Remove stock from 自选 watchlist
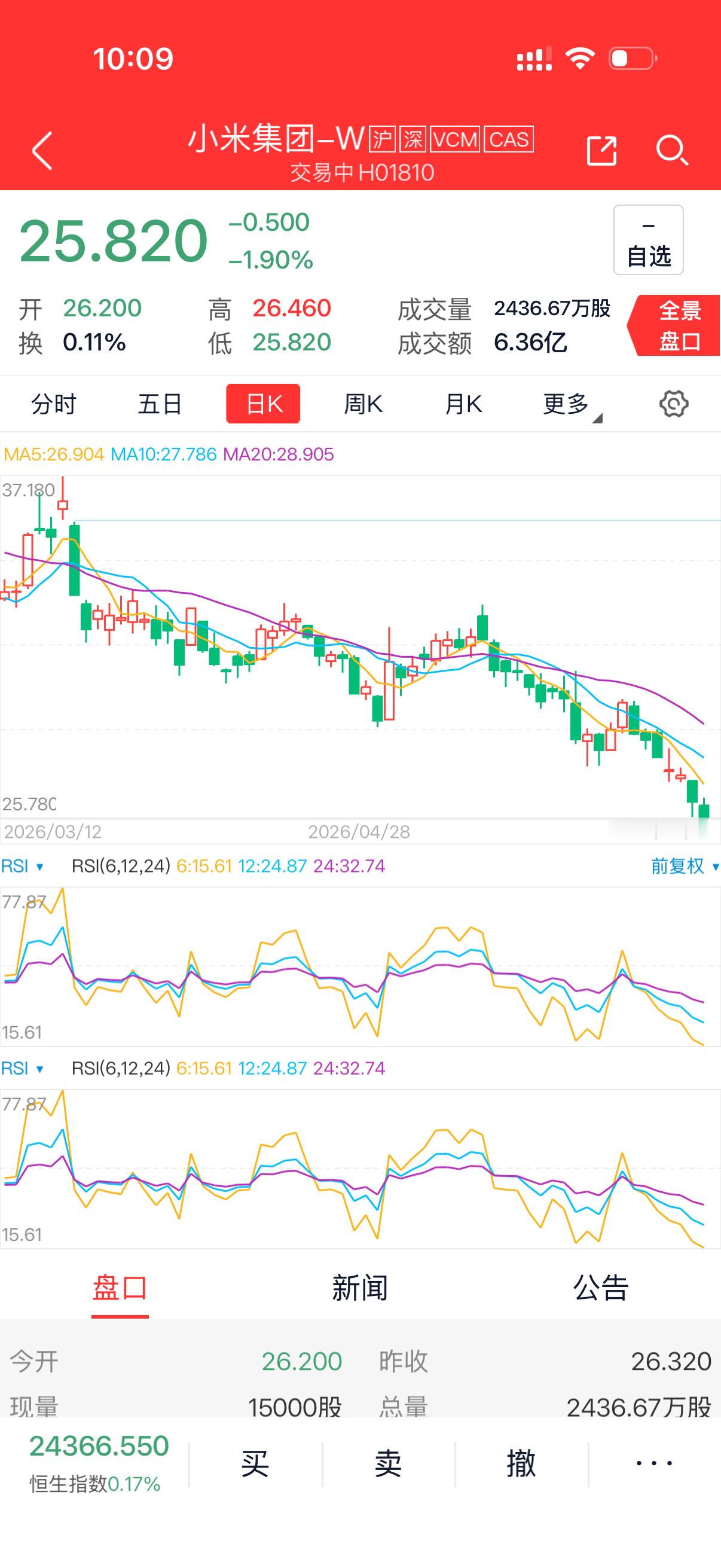 tap(649, 240)
